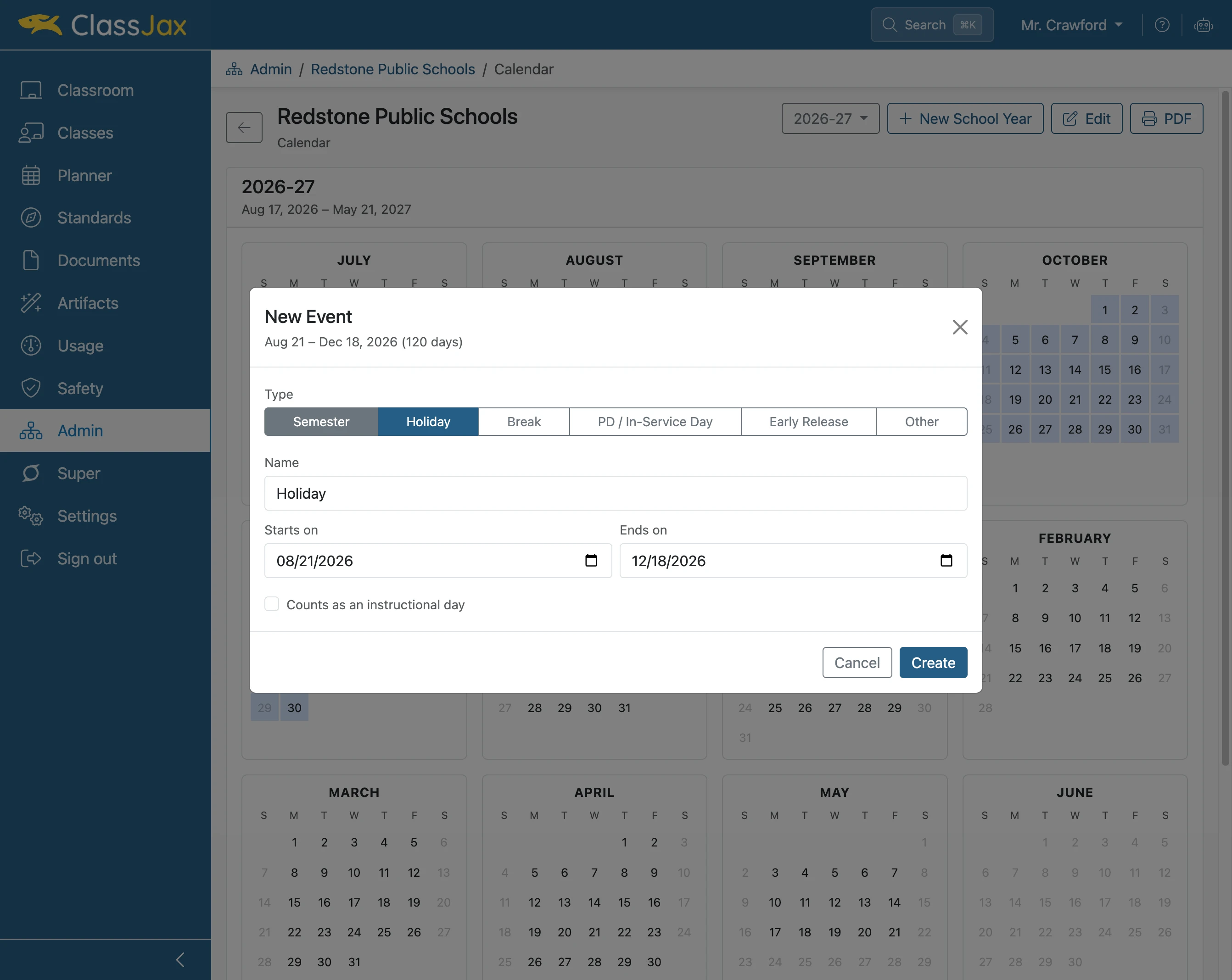Screen dimensions: 1232x980
Task: Click the Planner calendar grid icon
Action: click(31, 175)
